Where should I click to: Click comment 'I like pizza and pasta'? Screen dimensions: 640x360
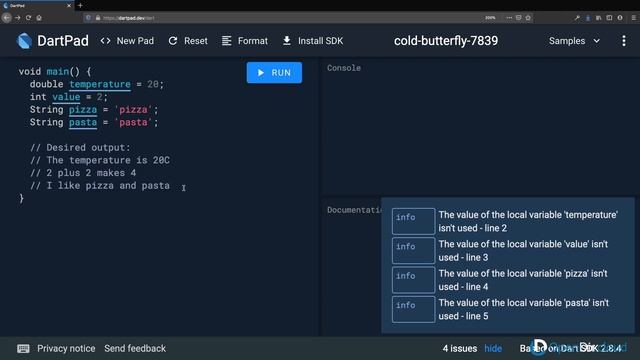pyautogui.click(x=100, y=185)
